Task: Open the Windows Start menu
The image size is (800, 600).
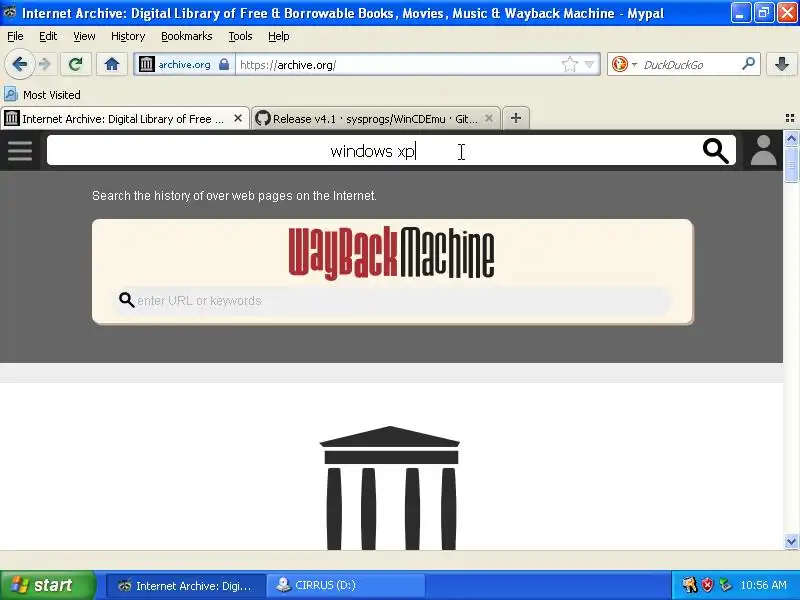Action: tap(48, 585)
